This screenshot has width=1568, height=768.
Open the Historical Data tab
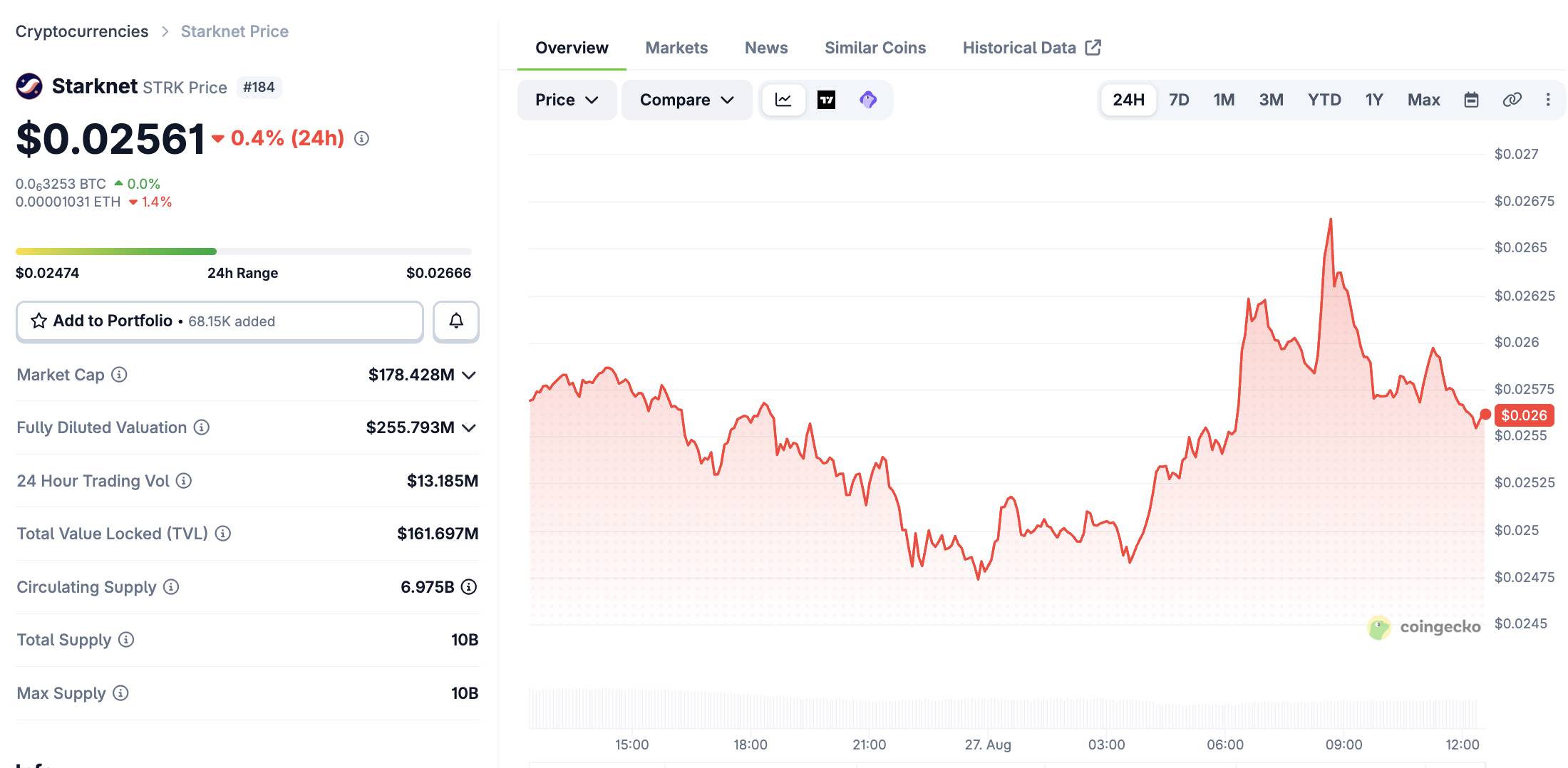point(1031,48)
